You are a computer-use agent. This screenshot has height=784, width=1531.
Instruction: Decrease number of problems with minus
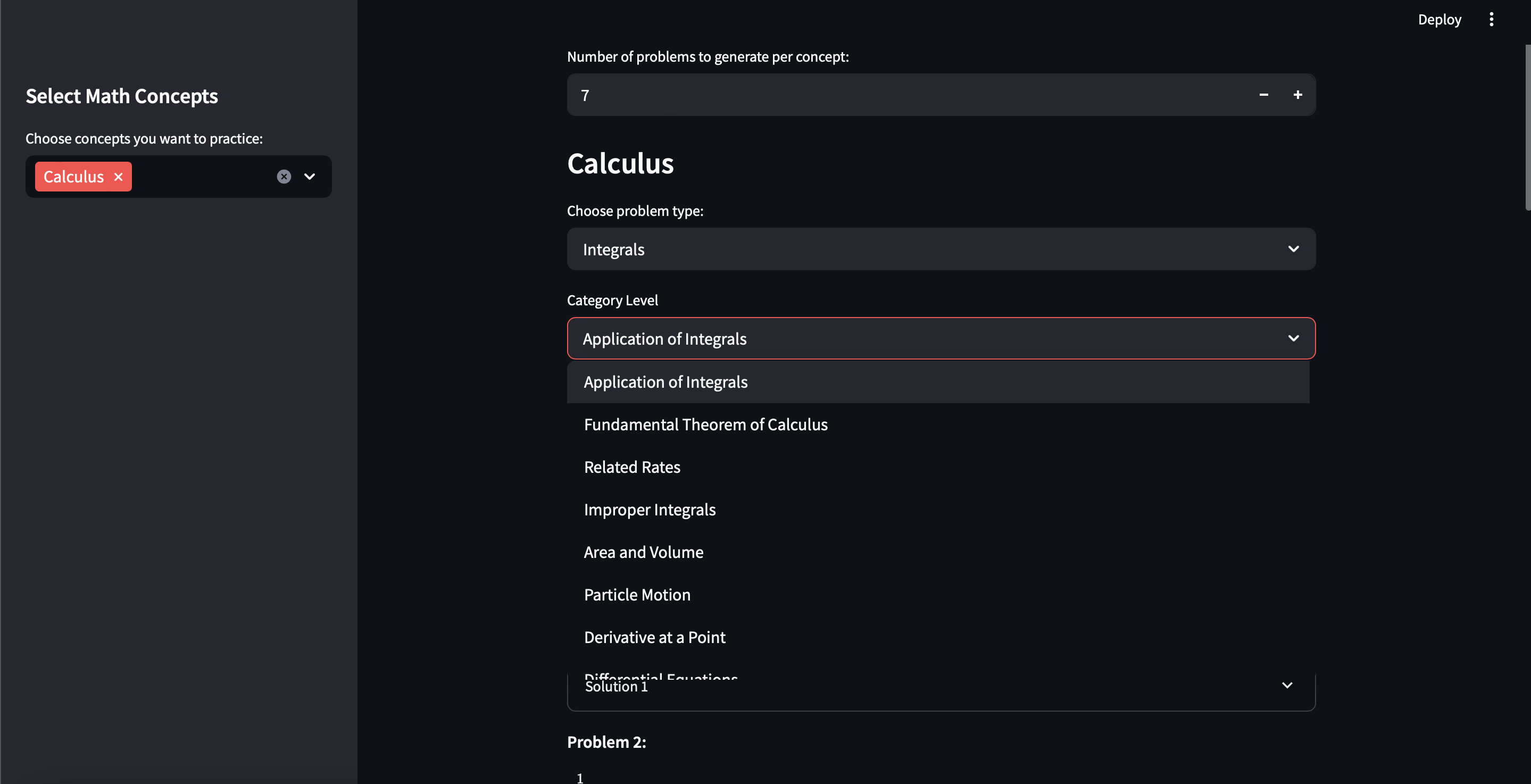click(x=1263, y=95)
